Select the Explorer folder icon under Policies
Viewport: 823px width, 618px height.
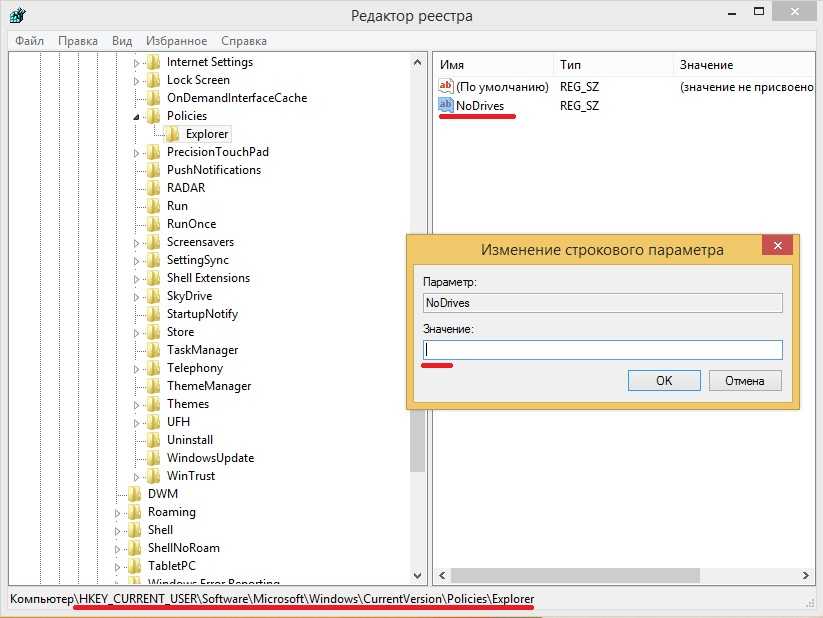(x=172, y=134)
